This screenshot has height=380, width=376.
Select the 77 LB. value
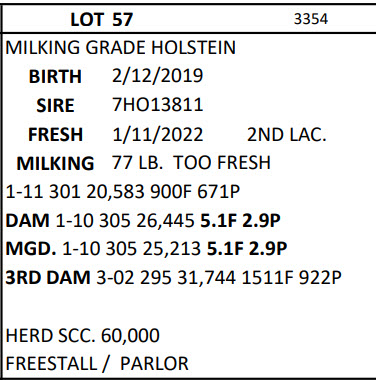137,163
